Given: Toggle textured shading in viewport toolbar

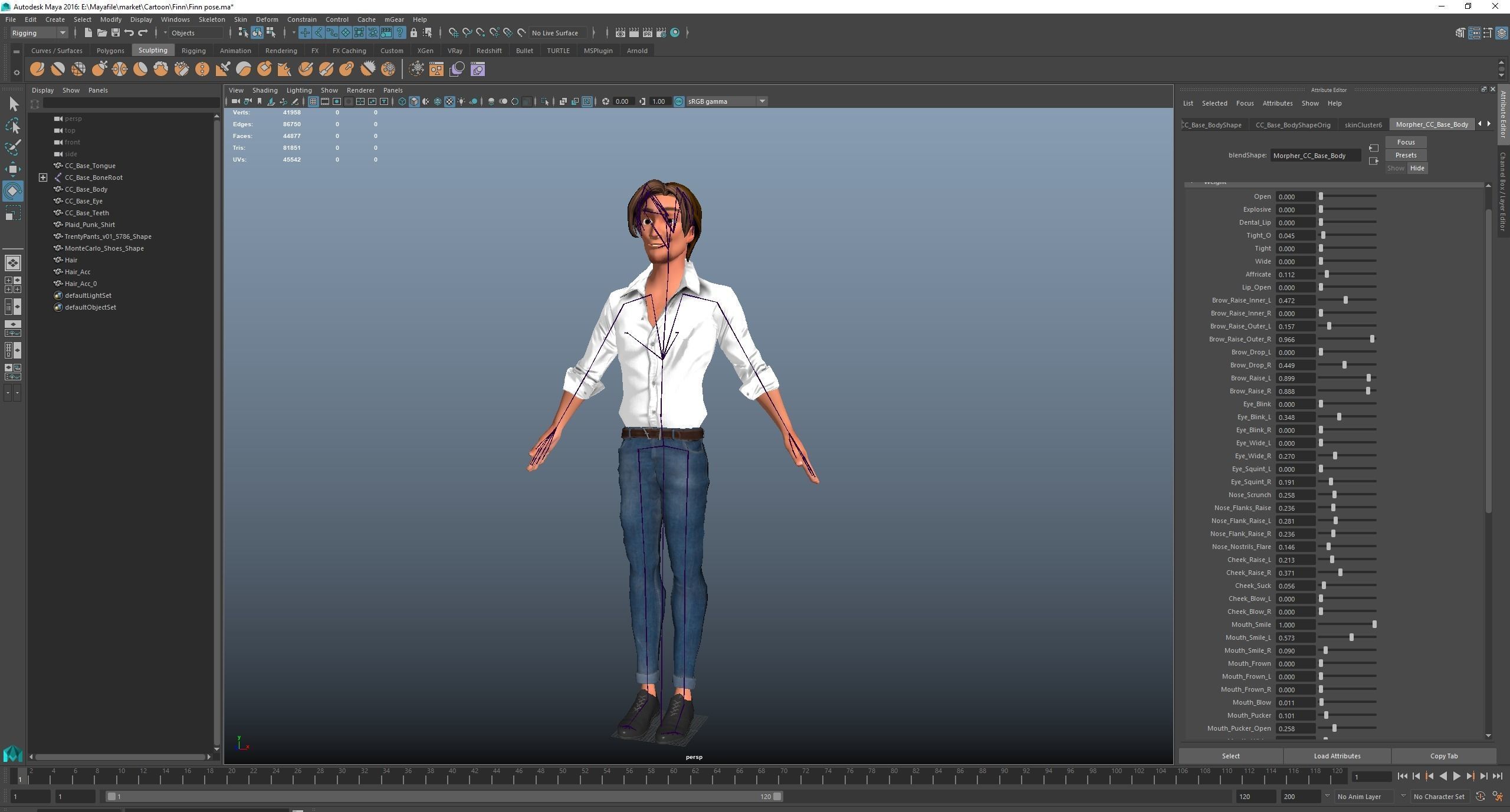Looking at the screenshot, I should point(449,101).
